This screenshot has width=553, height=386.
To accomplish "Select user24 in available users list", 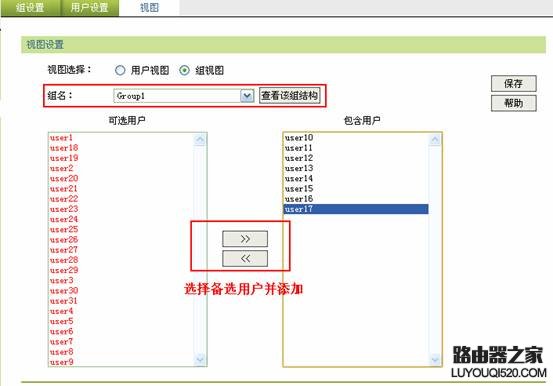I will click(122, 220).
